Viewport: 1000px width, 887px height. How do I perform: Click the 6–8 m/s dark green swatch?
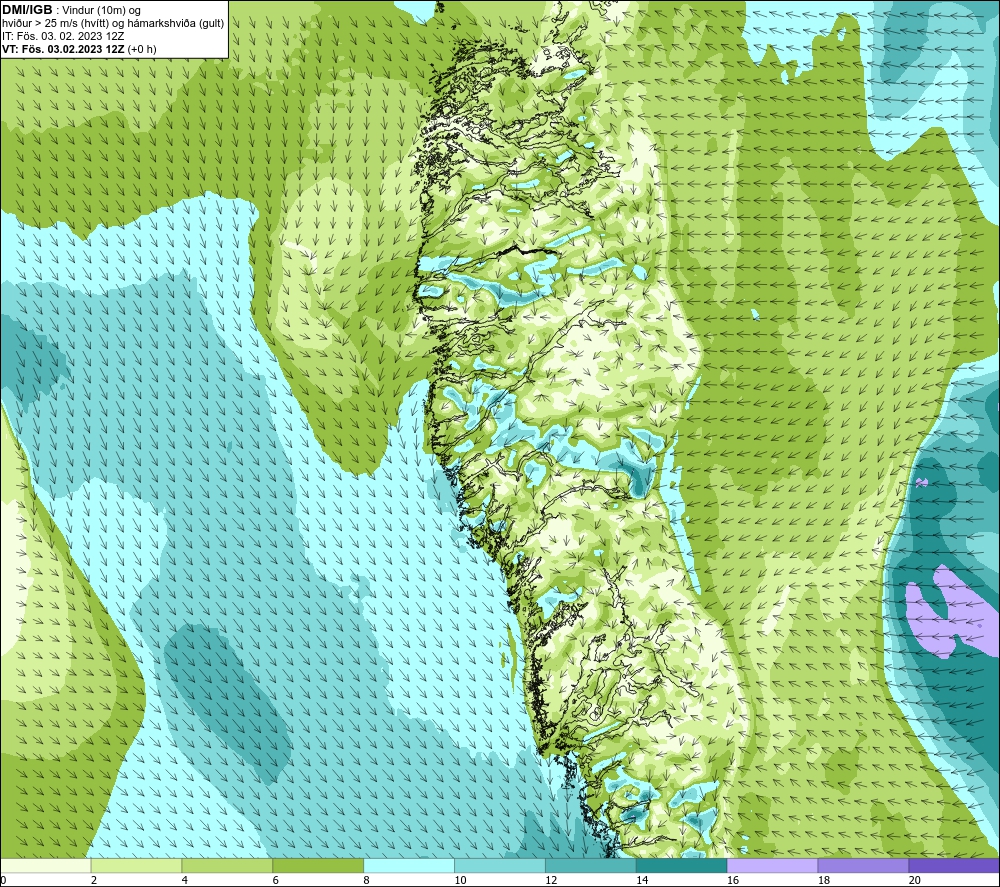click(x=318, y=865)
